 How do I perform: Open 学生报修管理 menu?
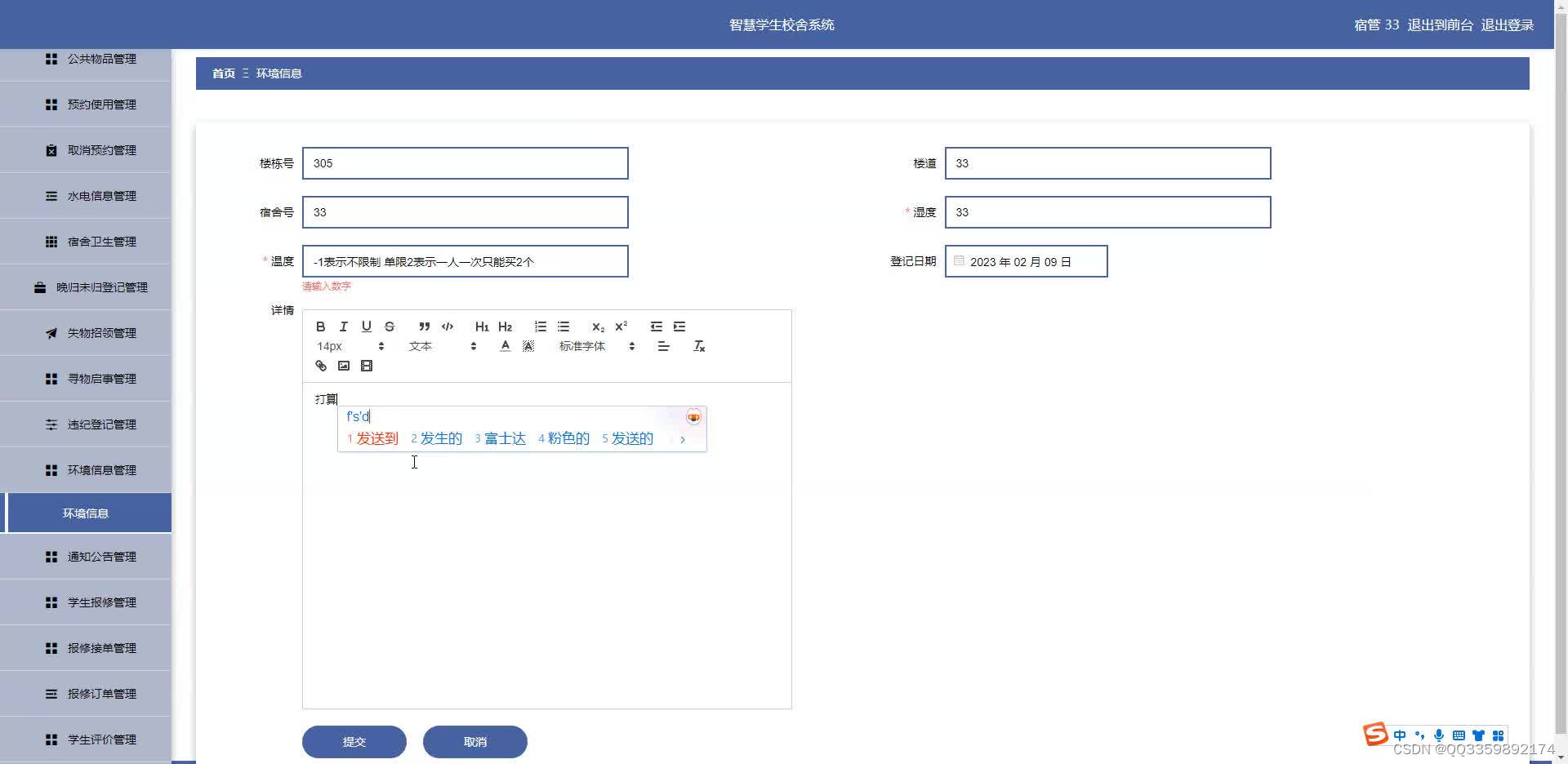coord(86,602)
